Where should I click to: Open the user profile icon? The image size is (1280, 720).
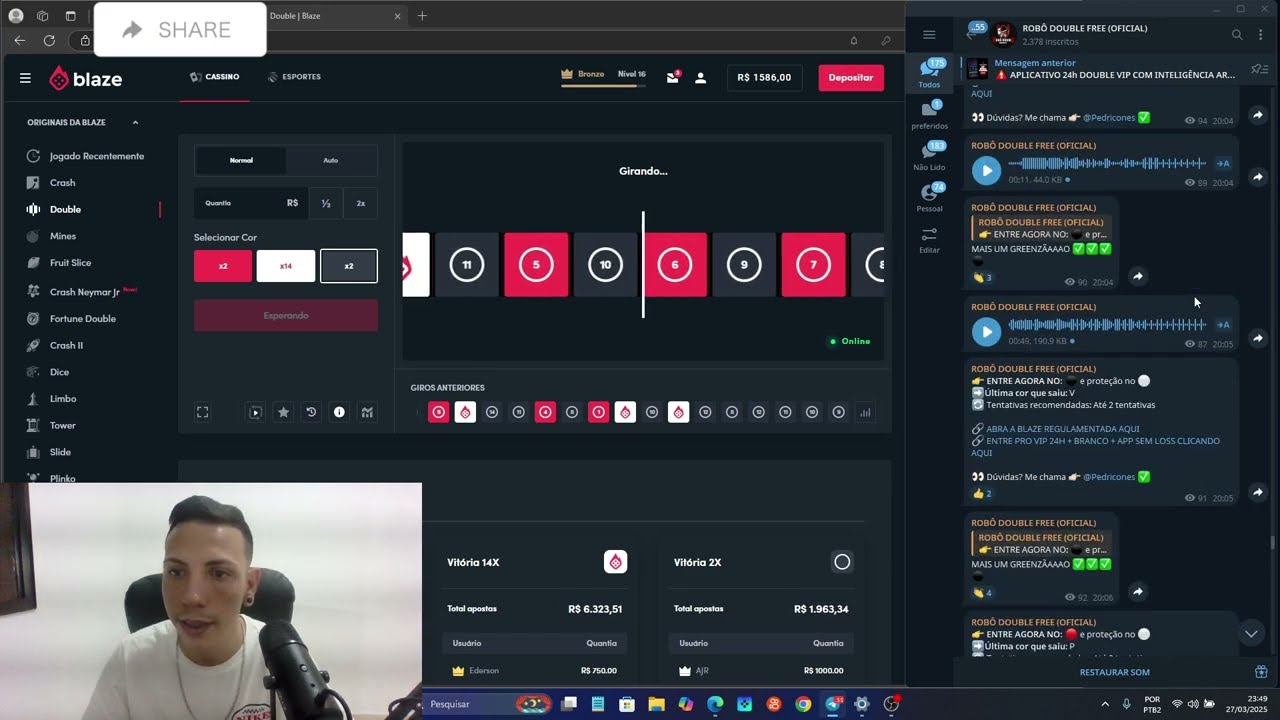click(x=700, y=77)
